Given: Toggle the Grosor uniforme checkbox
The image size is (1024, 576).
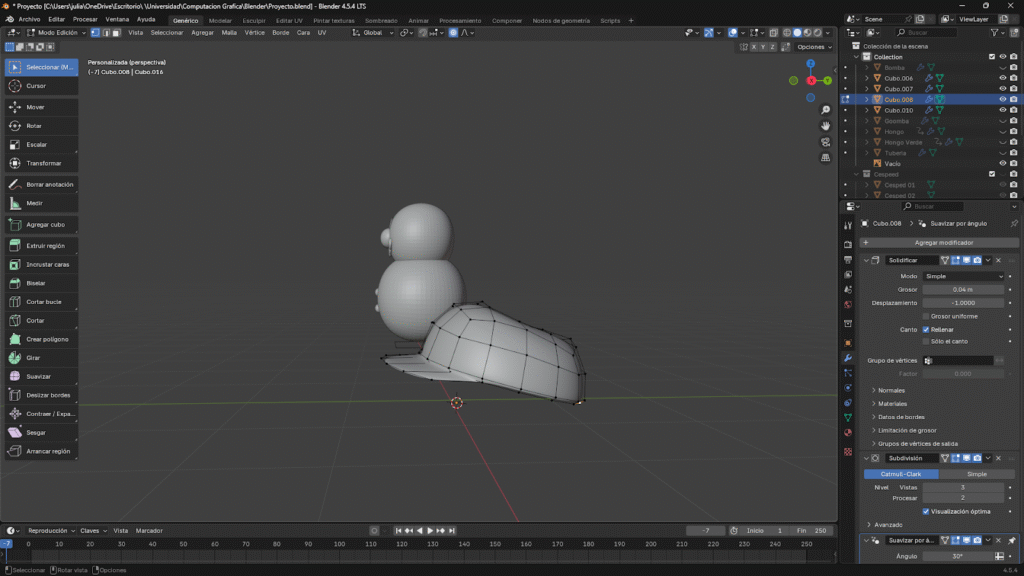Looking at the screenshot, I should (926, 316).
